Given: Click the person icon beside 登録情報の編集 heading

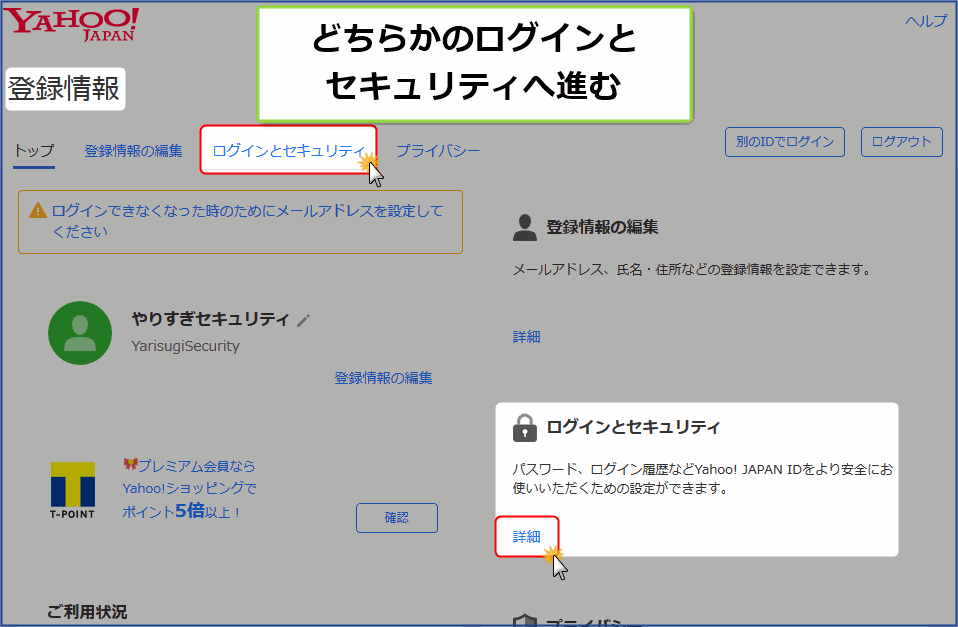Looking at the screenshot, I should click(525, 227).
